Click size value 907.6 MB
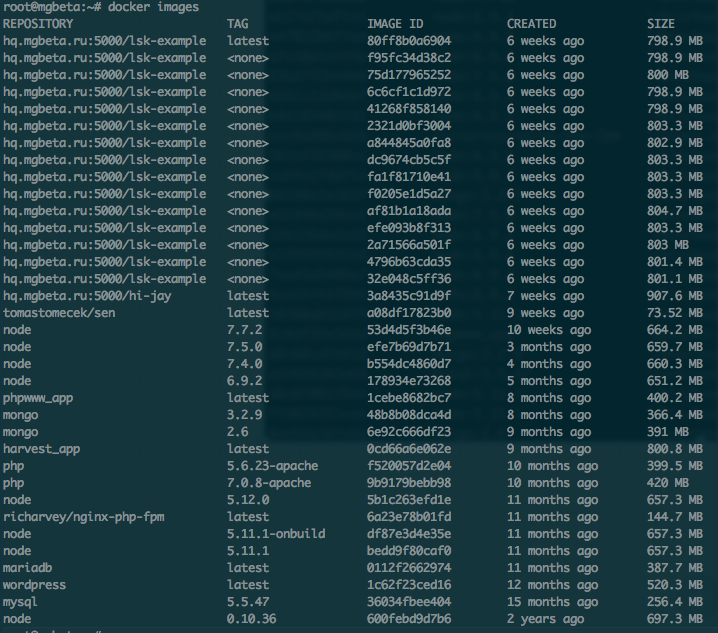Screen dimensions: 718x633 675,296
